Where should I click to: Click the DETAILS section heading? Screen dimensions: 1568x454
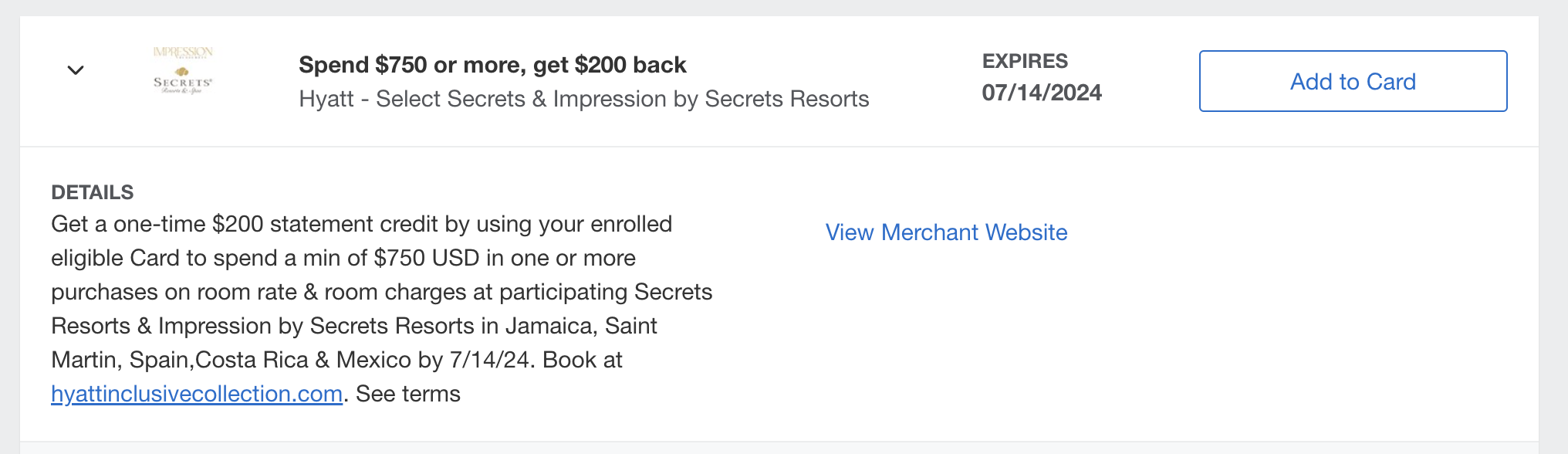[x=93, y=191]
